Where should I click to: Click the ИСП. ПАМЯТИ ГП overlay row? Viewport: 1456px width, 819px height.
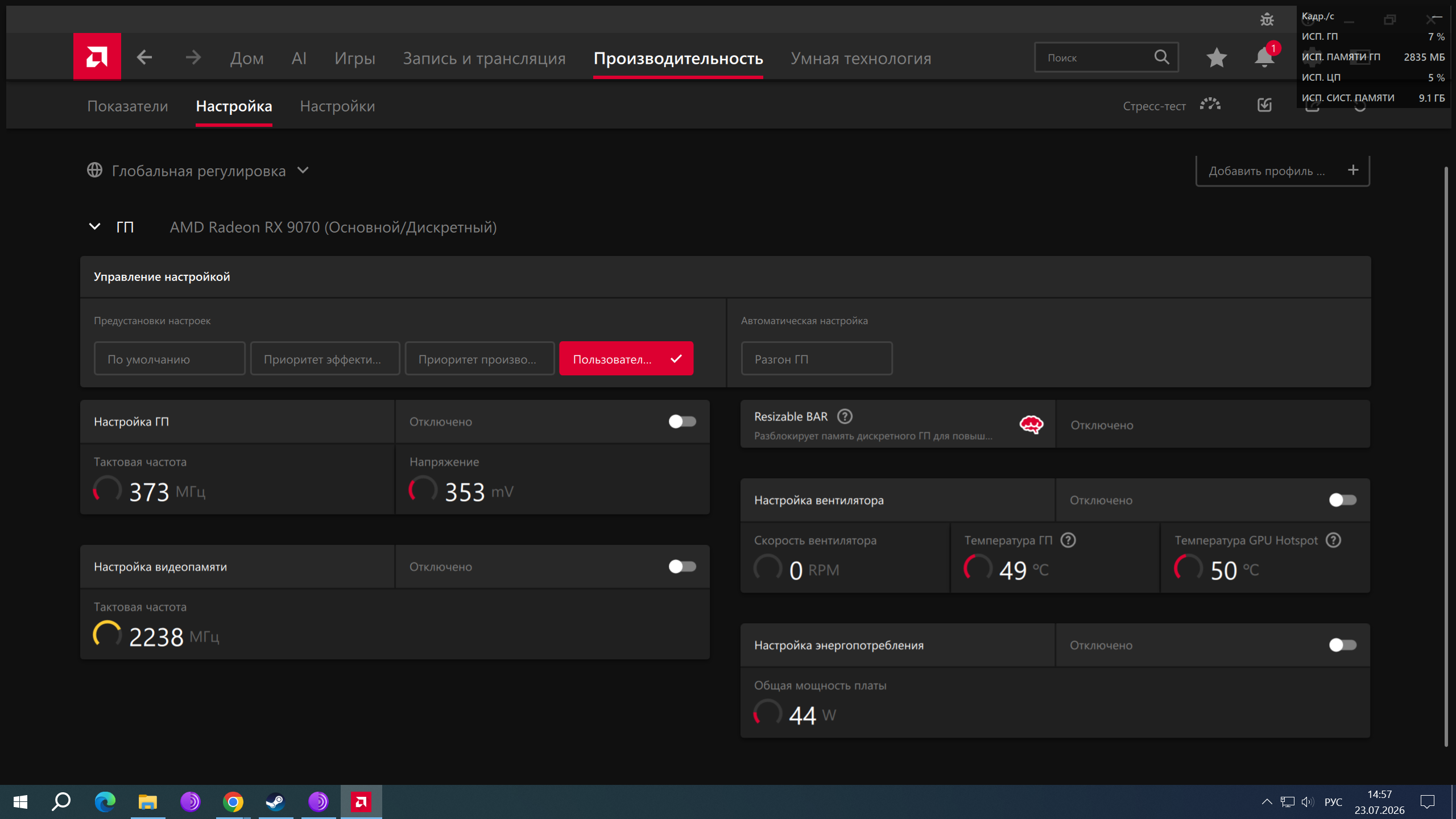coord(1373,57)
